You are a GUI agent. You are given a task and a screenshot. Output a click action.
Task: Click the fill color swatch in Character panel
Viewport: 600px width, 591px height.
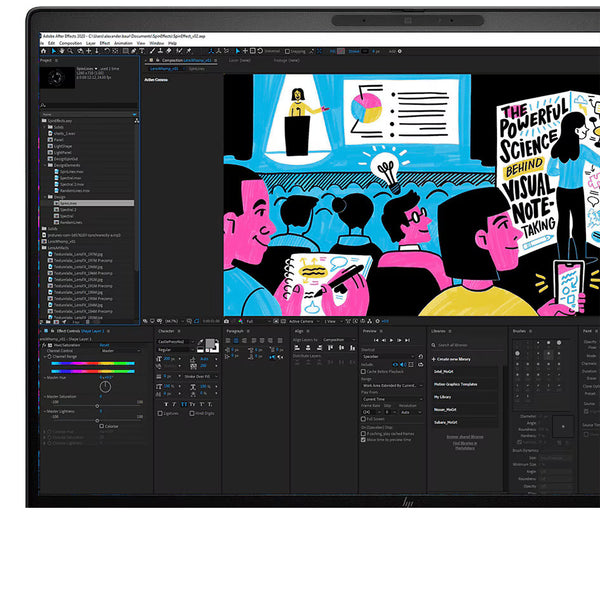(210, 343)
